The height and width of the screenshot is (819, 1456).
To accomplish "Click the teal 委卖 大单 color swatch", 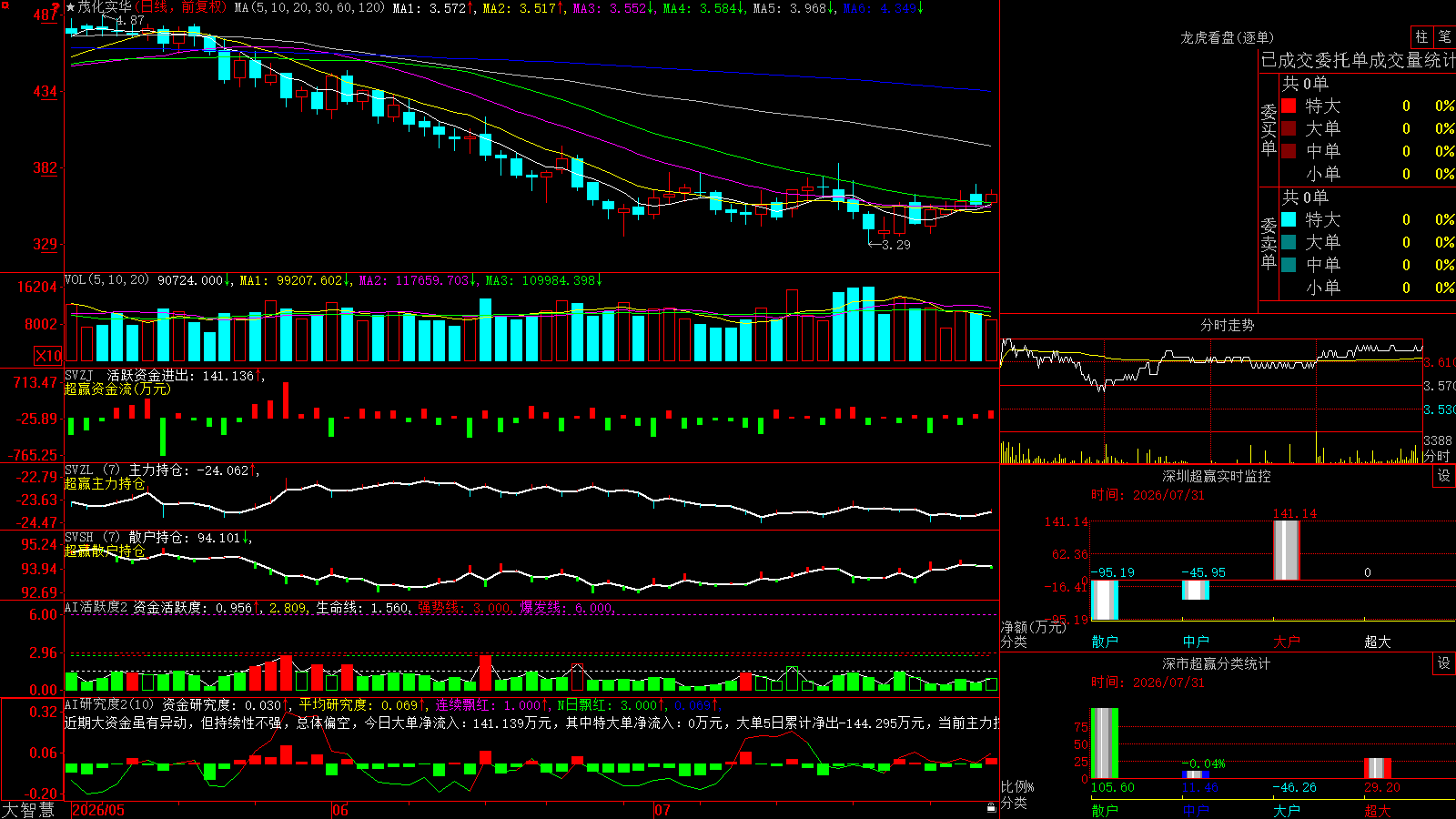I will pos(1289,242).
